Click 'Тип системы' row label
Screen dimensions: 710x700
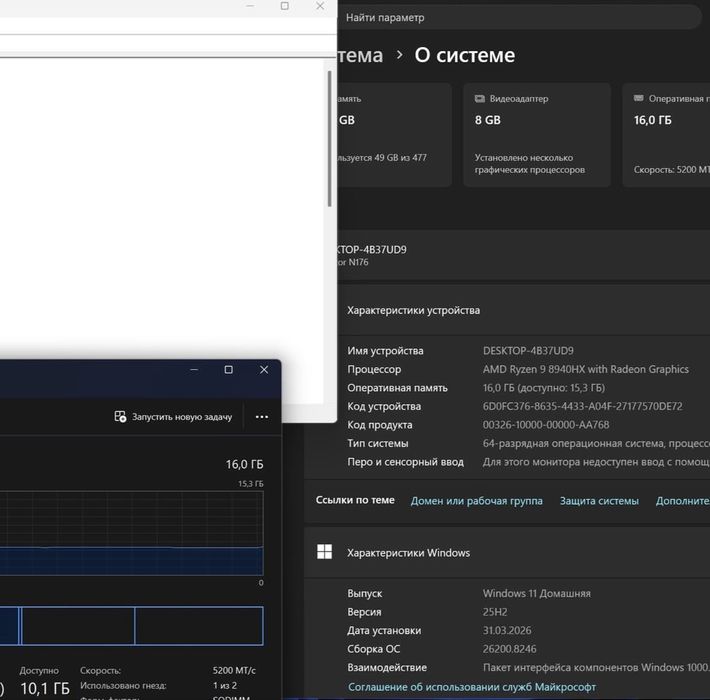(378, 443)
